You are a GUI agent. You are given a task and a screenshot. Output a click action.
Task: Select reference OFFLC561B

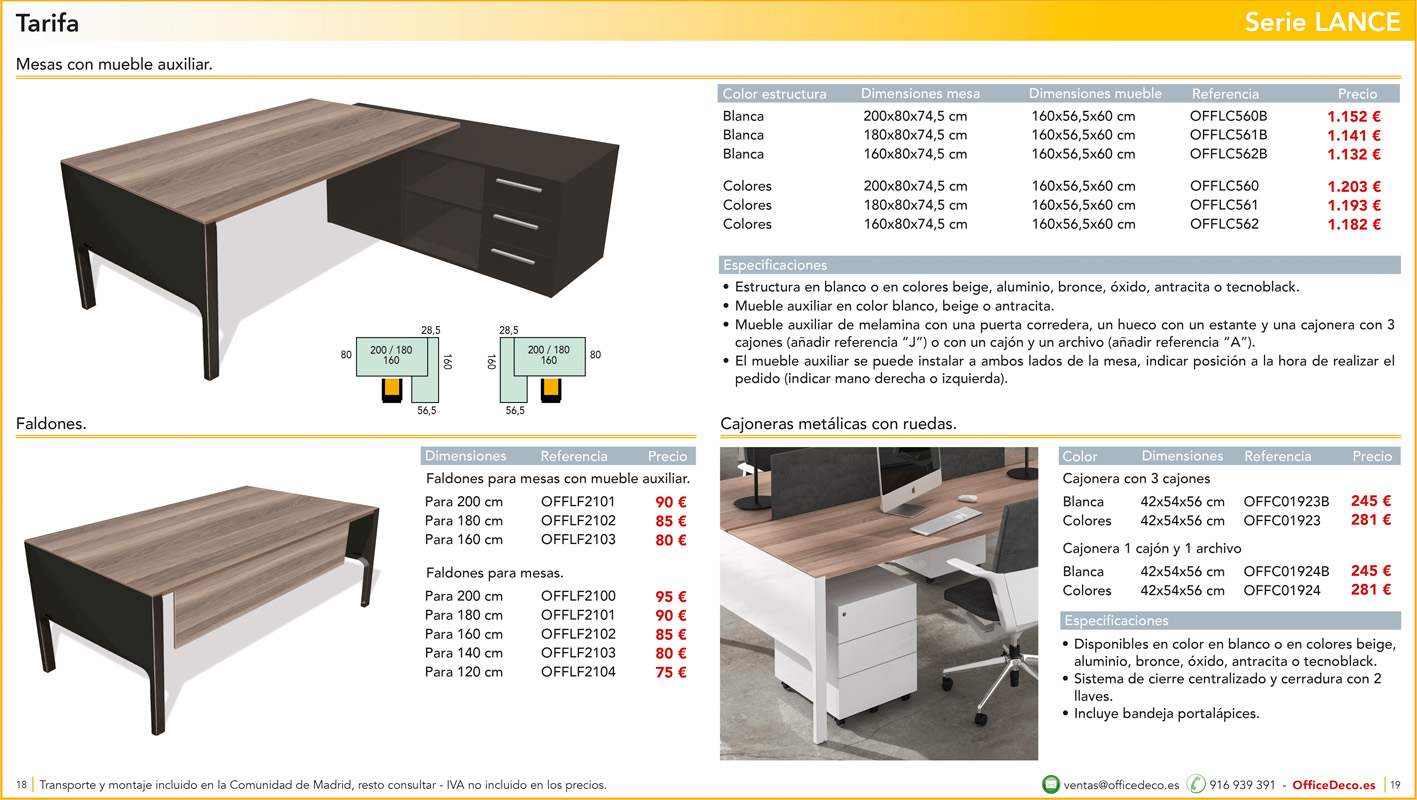(1228, 135)
